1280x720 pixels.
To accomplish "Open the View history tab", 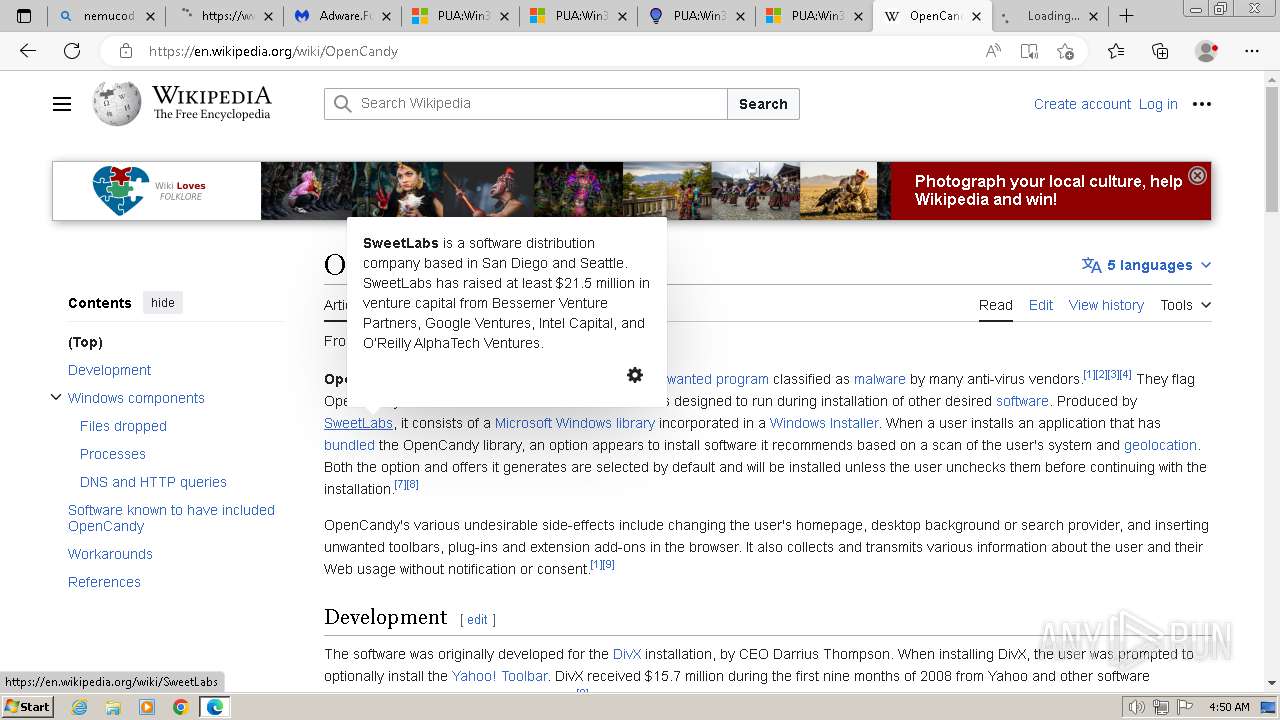I will click(x=1106, y=305).
